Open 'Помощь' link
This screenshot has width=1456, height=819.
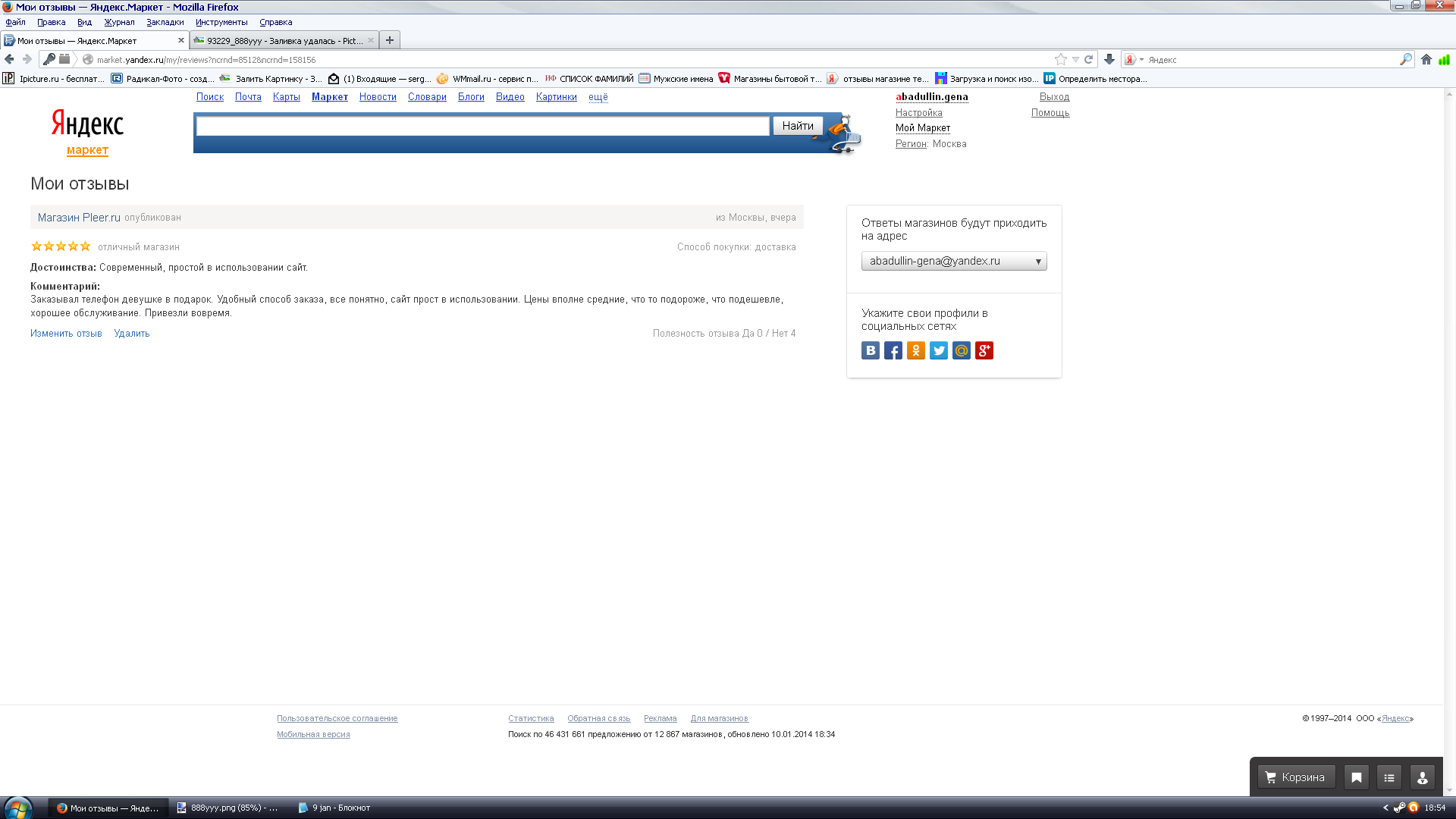(x=1050, y=113)
